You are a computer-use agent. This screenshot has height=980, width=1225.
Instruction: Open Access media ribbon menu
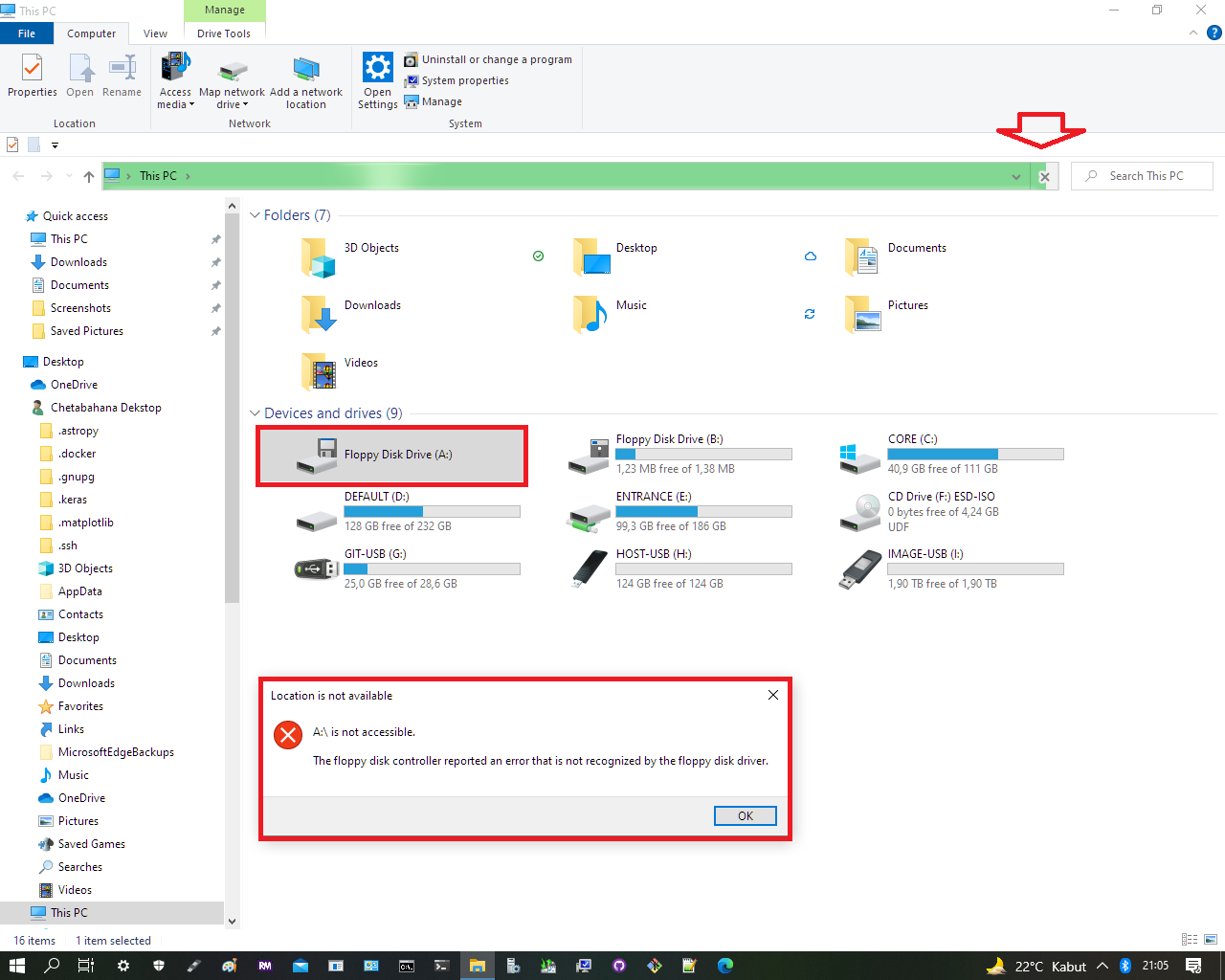175,81
